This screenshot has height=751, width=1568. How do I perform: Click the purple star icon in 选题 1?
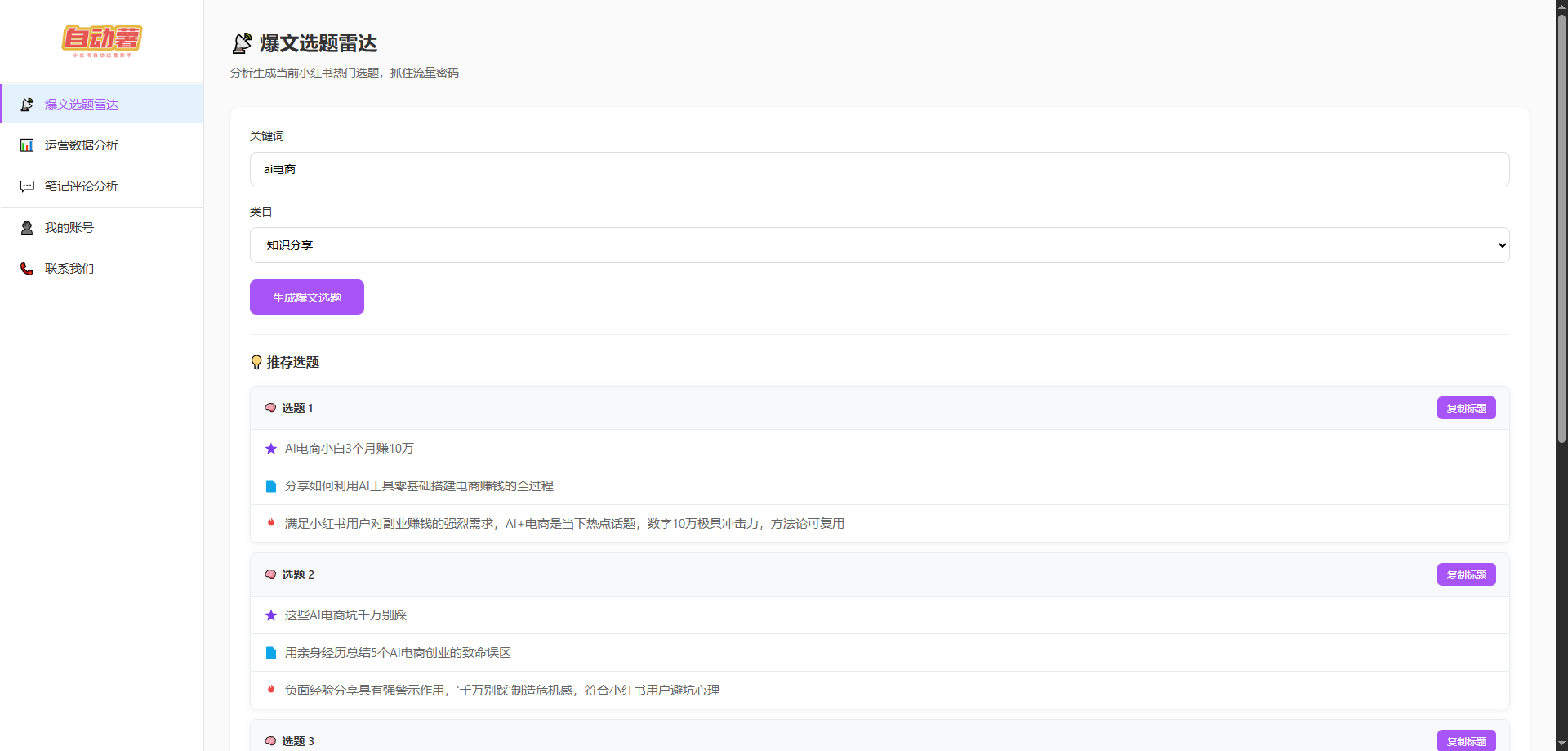tap(271, 449)
